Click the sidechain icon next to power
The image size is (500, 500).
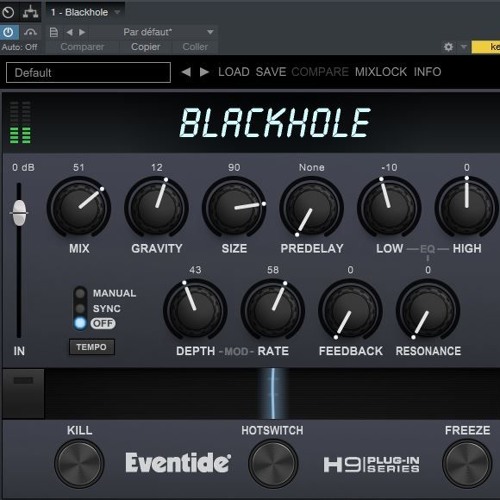[x=30, y=33]
